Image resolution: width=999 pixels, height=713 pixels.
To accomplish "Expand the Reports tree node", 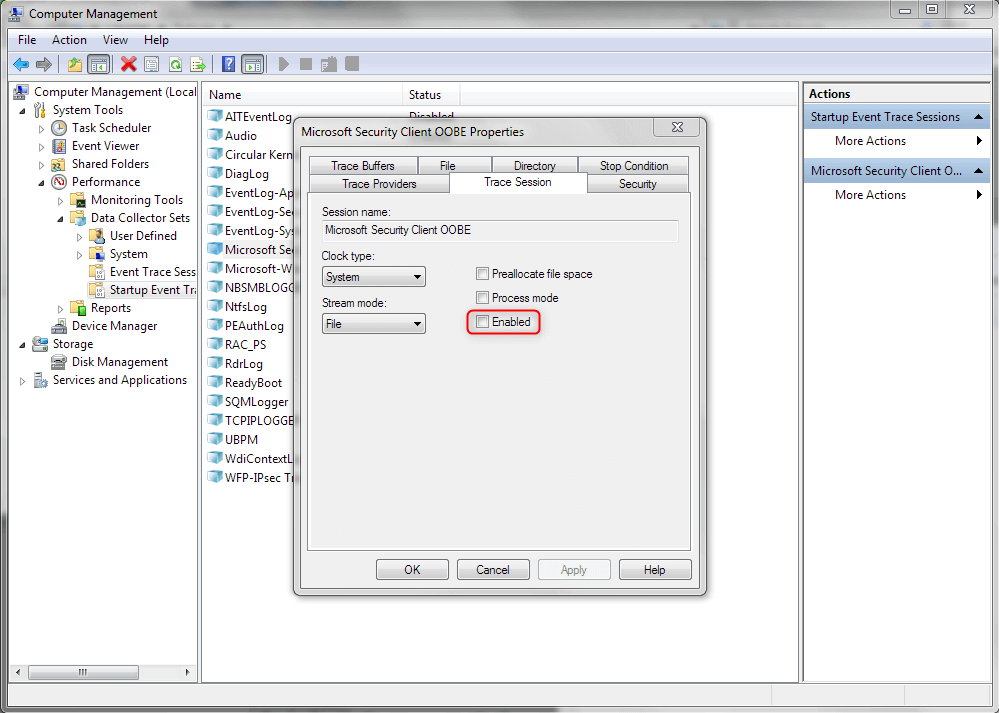I will coord(60,308).
